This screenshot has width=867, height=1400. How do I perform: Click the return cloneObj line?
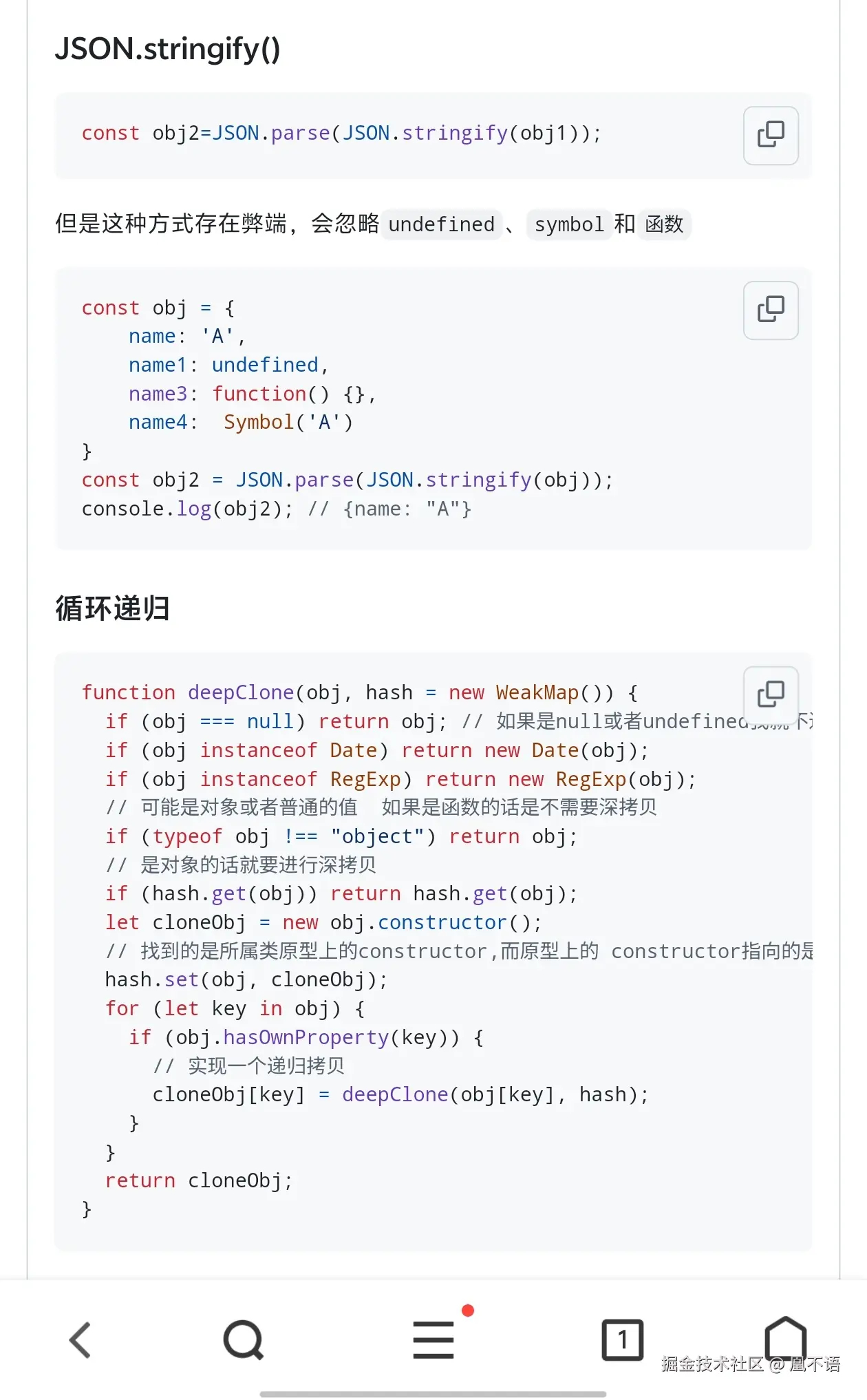200,1181
